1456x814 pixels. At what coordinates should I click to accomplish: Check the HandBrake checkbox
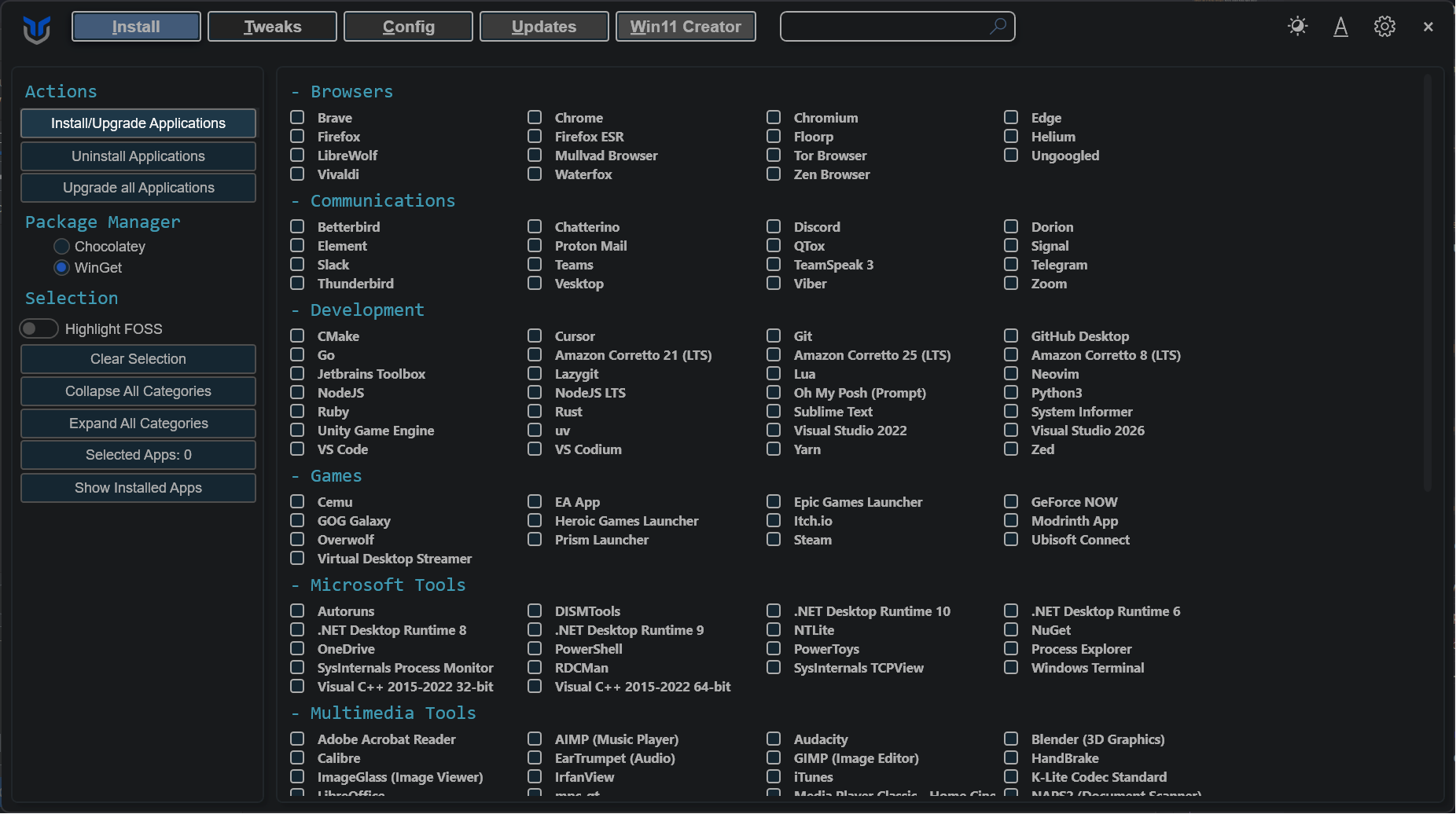tap(1011, 757)
